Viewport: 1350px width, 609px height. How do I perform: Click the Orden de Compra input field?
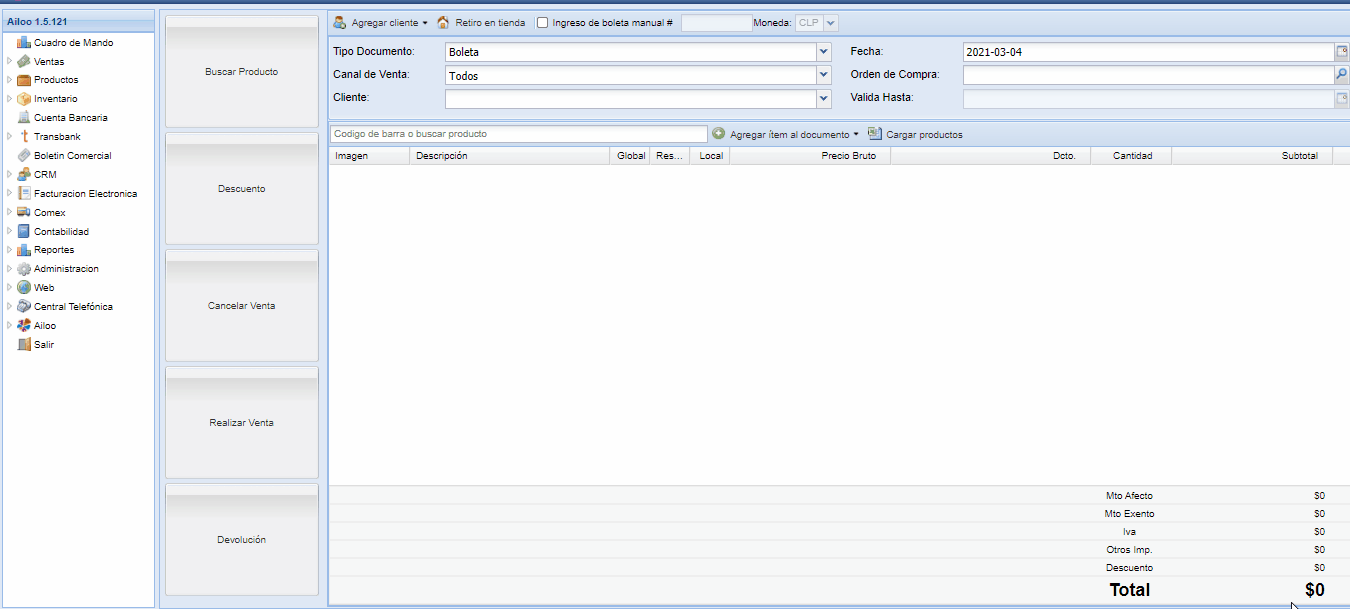click(1148, 74)
